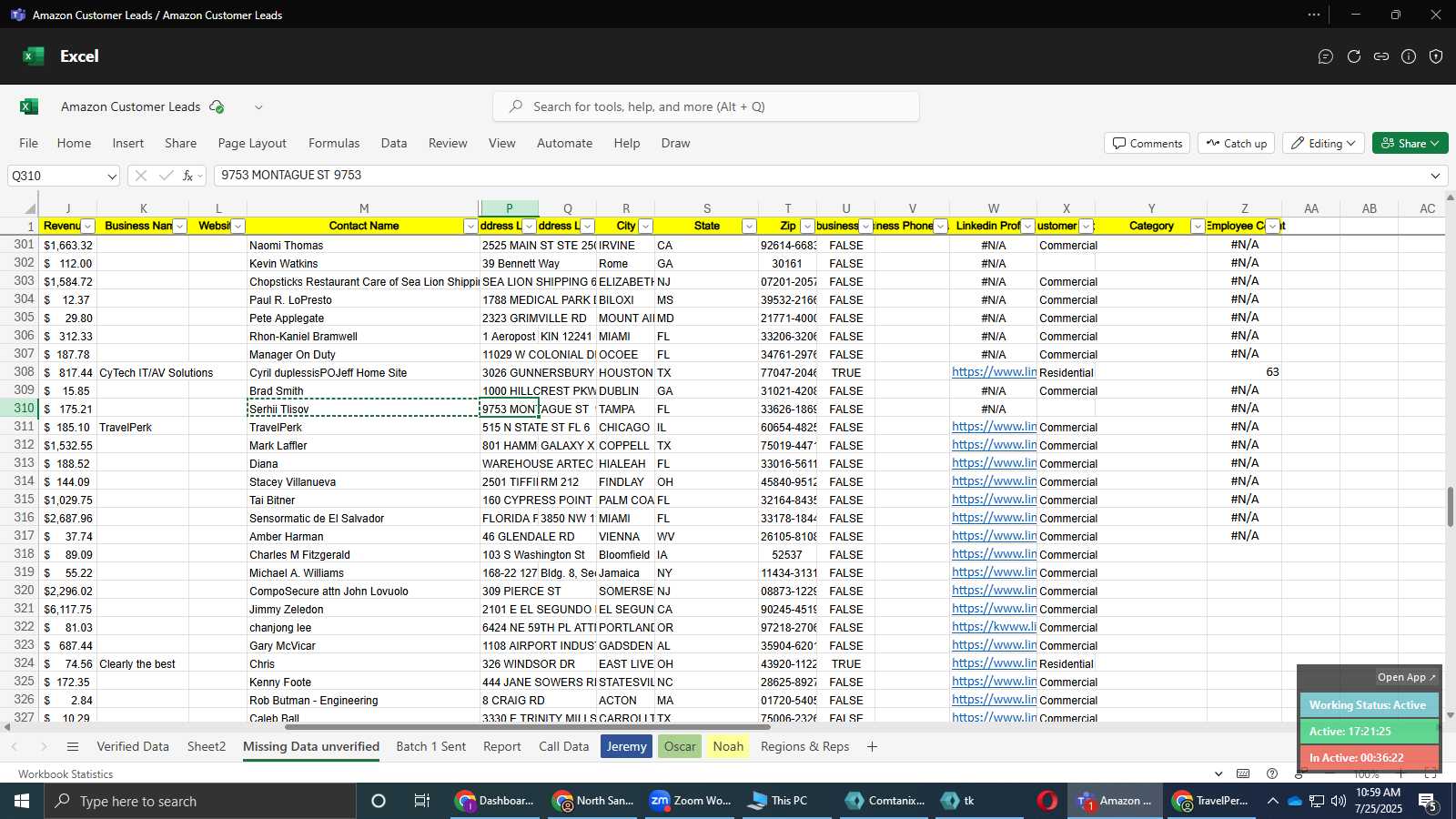Click Workbook Statistics in status bar
Image resolution: width=1456 pixels, height=819 pixels.
[66, 774]
